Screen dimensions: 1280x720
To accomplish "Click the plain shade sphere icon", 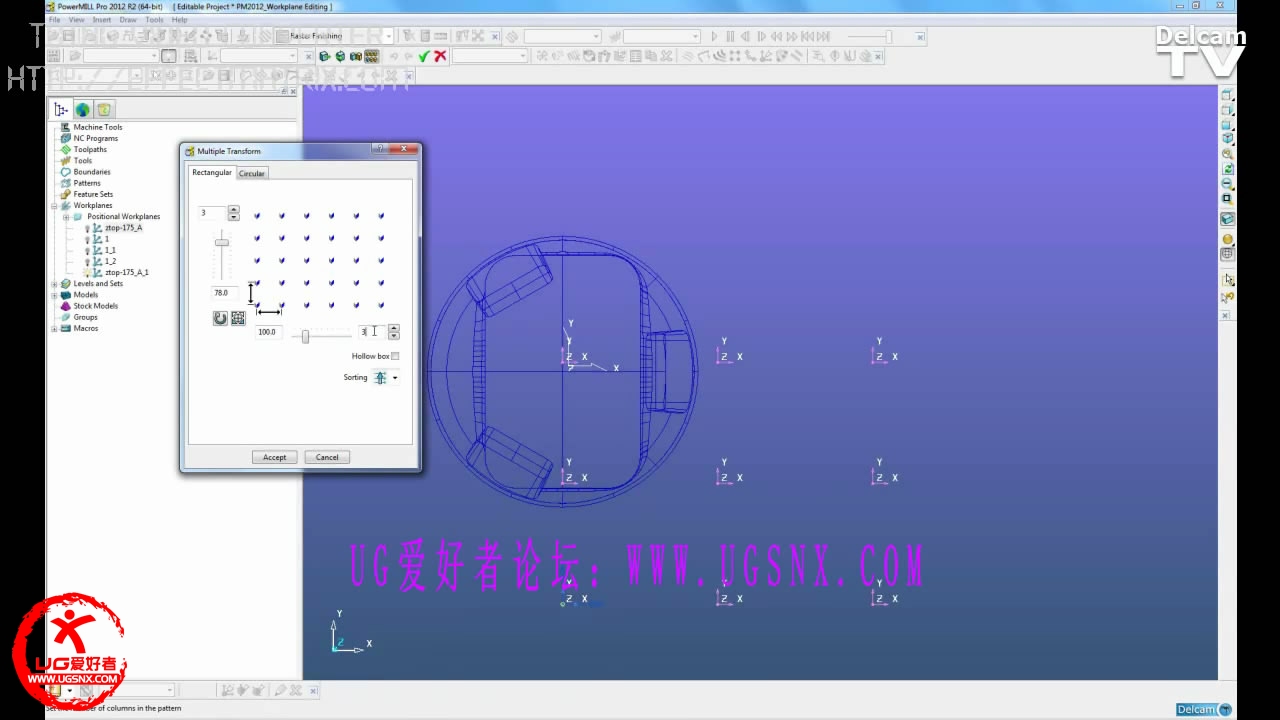I will coord(1228,239).
